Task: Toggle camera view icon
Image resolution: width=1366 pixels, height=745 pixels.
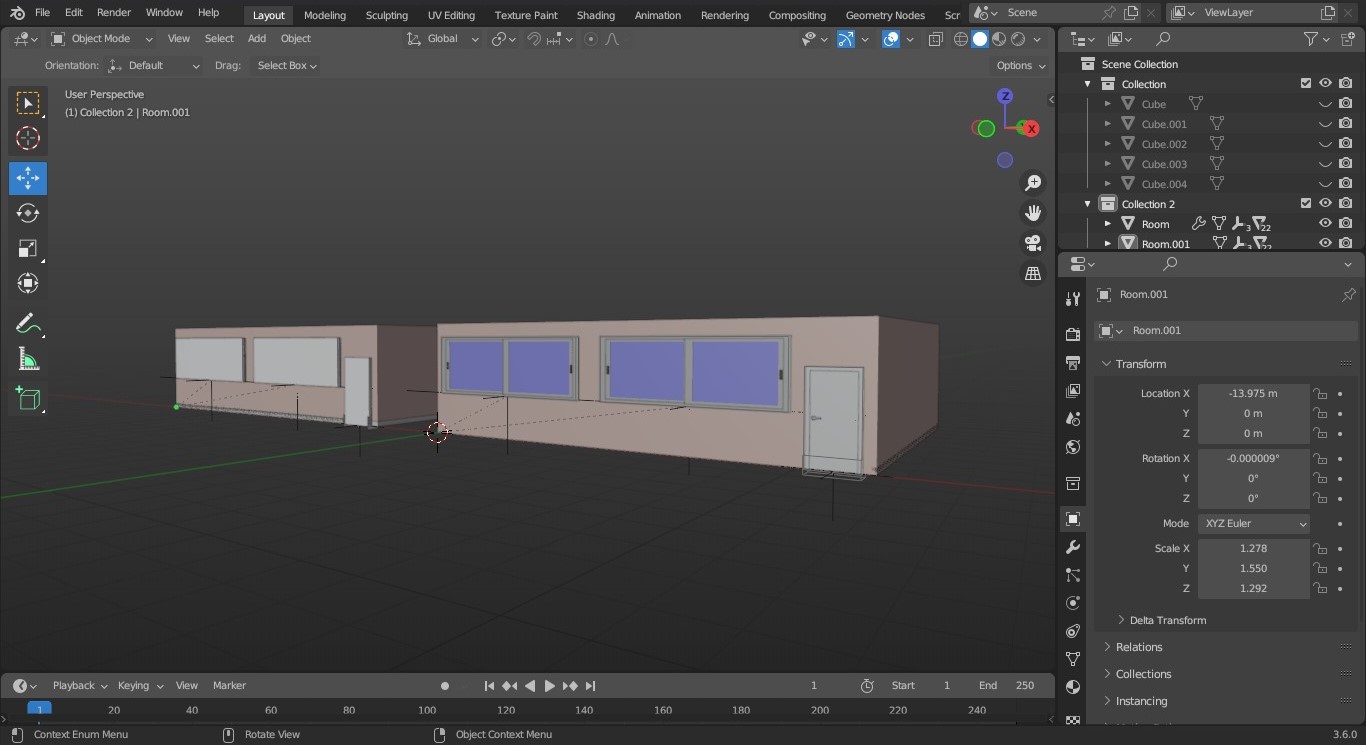Action: coord(1033,243)
